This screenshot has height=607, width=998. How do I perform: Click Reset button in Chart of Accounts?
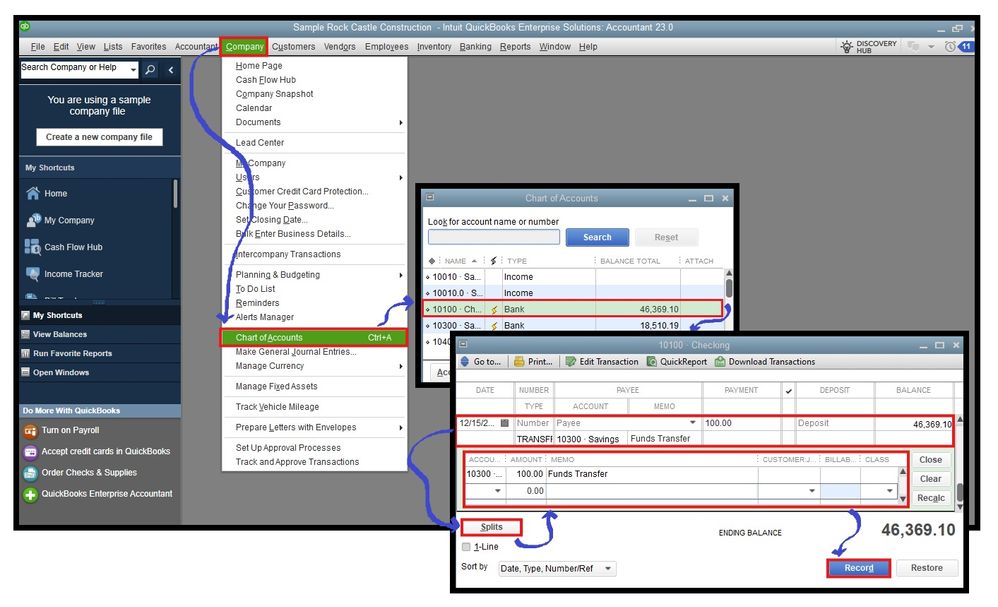[666, 237]
